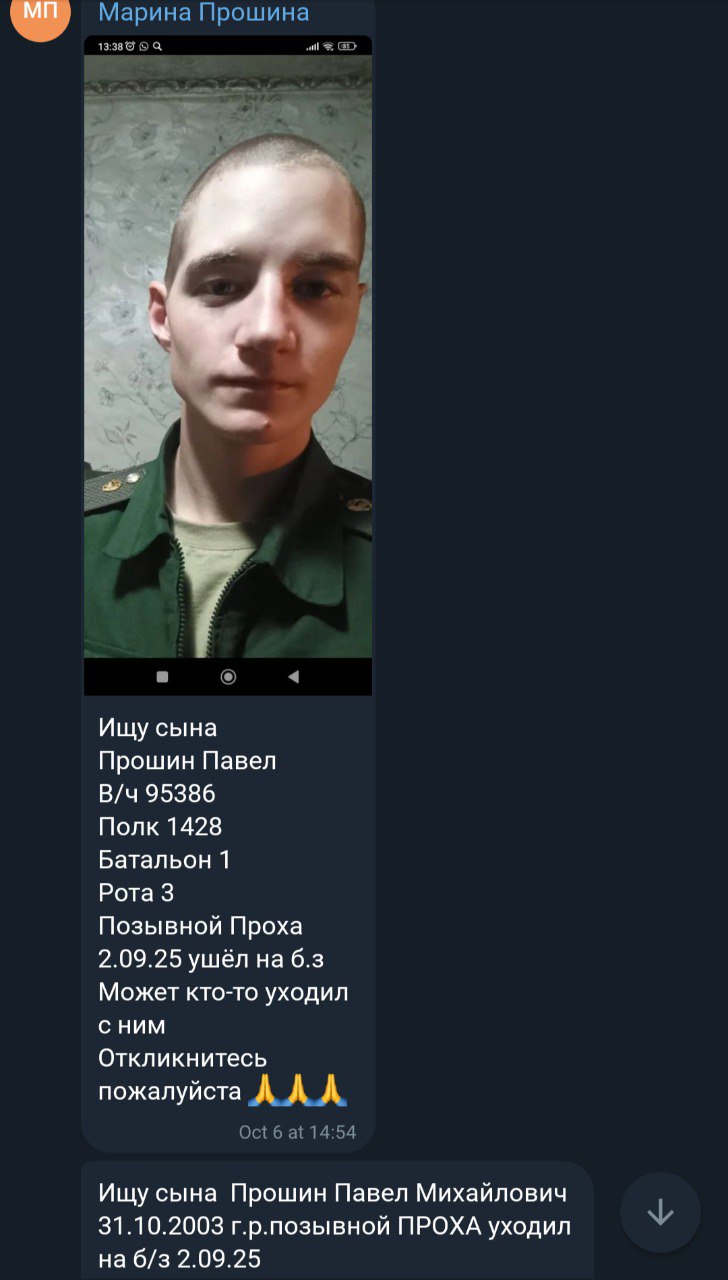Click the line 'В/ч 95386' in message
Screen dimensions: 728x1280
tap(157, 794)
